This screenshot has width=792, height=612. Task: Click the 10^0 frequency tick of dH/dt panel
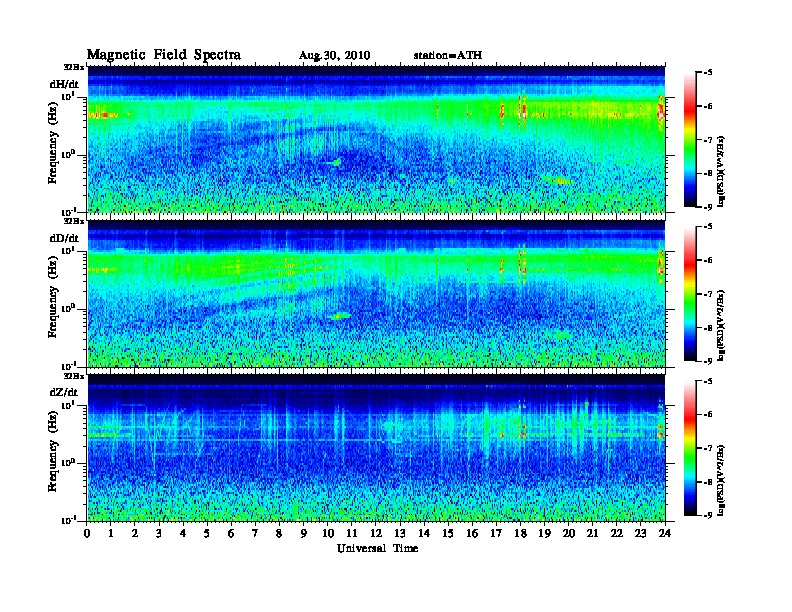click(67, 154)
